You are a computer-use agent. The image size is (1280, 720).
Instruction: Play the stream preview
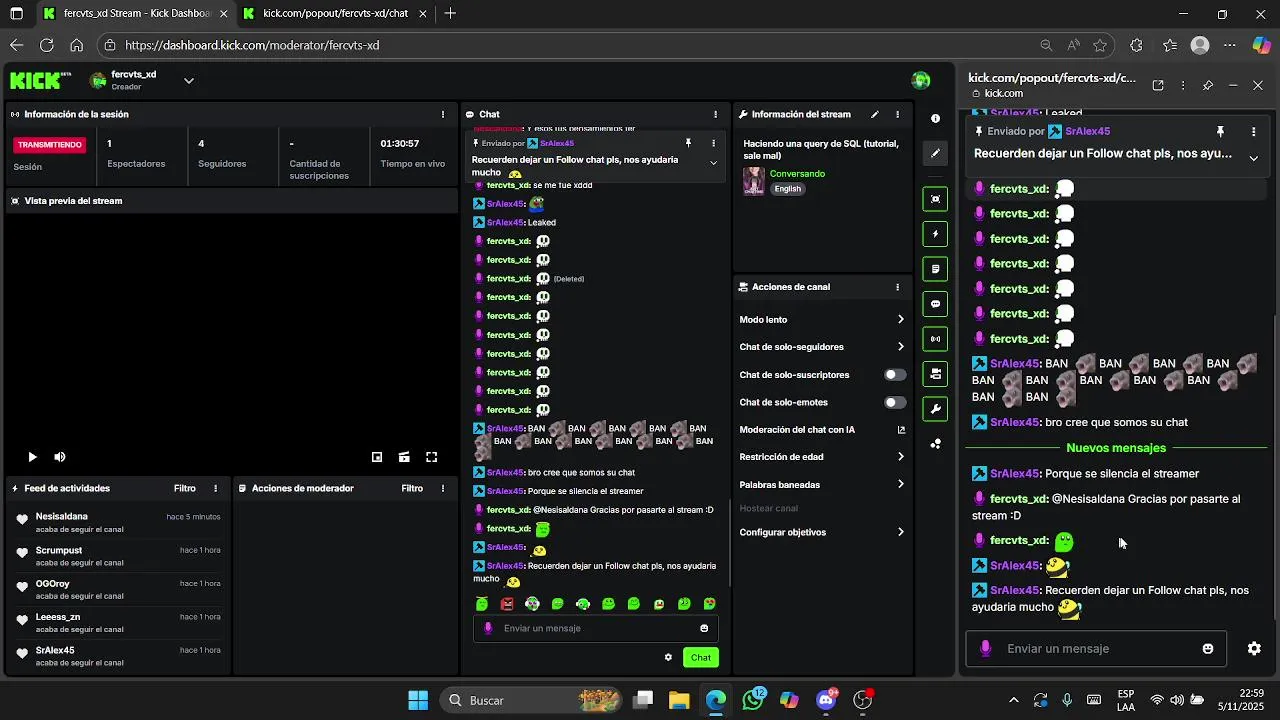pos(32,457)
